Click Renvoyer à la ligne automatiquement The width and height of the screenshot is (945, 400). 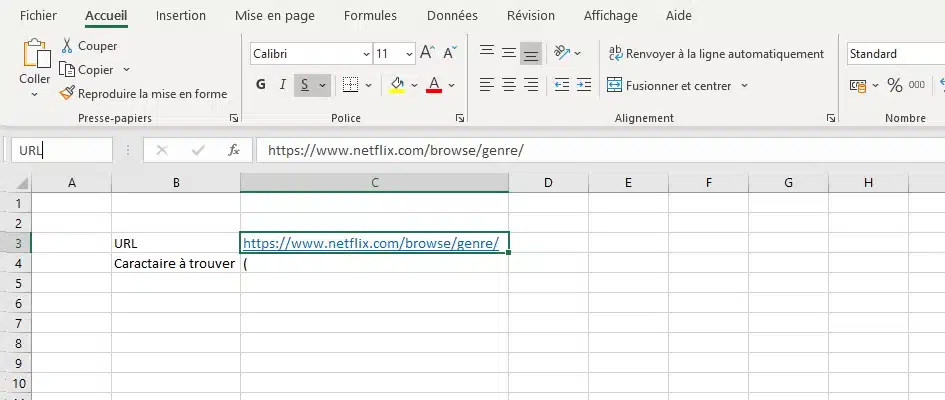tap(715, 54)
